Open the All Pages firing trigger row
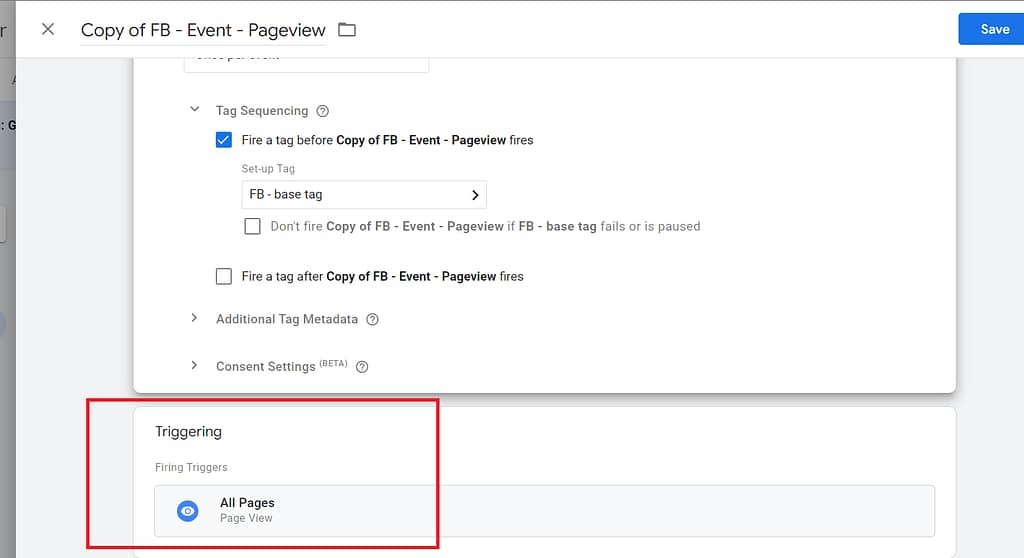 (545, 511)
